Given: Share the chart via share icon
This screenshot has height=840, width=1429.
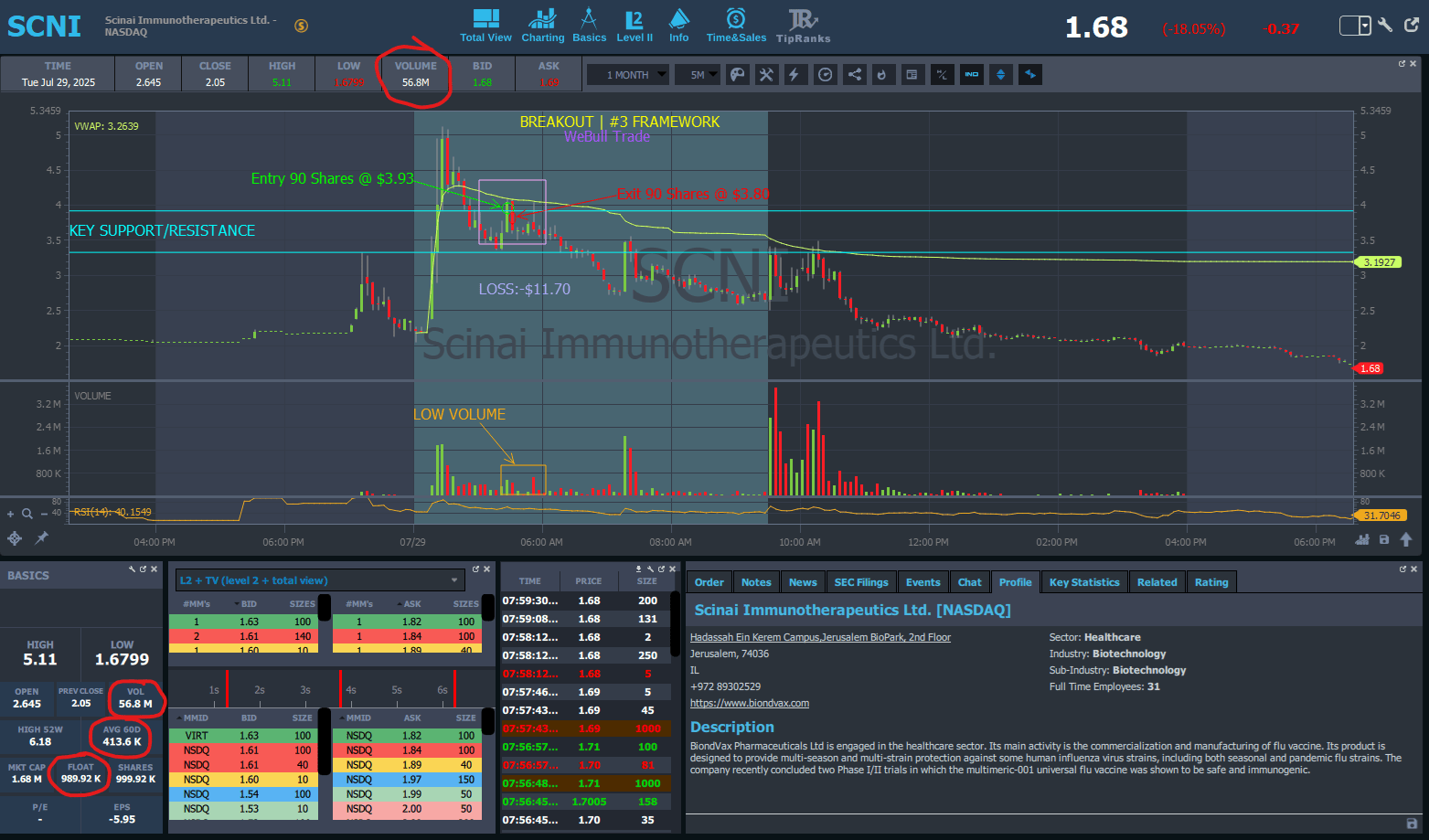Looking at the screenshot, I should [854, 75].
